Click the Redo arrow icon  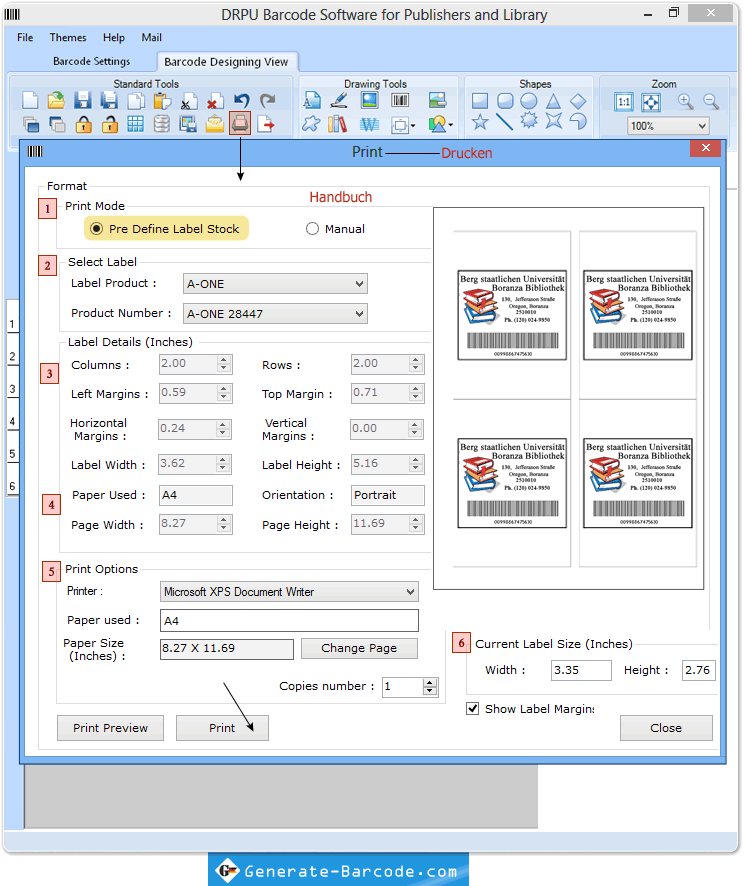[267, 101]
